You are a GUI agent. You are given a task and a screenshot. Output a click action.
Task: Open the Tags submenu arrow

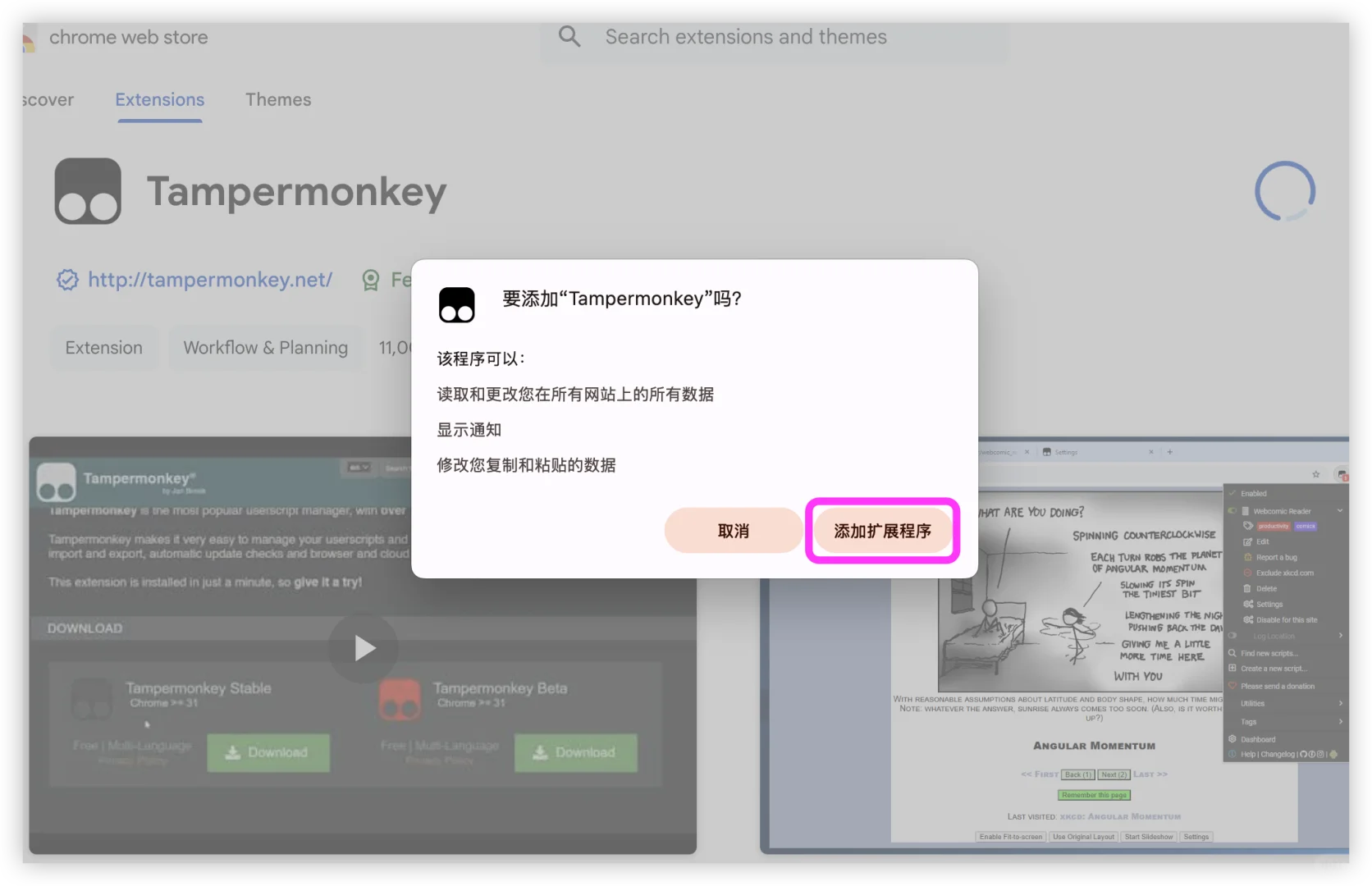[x=1341, y=721]
